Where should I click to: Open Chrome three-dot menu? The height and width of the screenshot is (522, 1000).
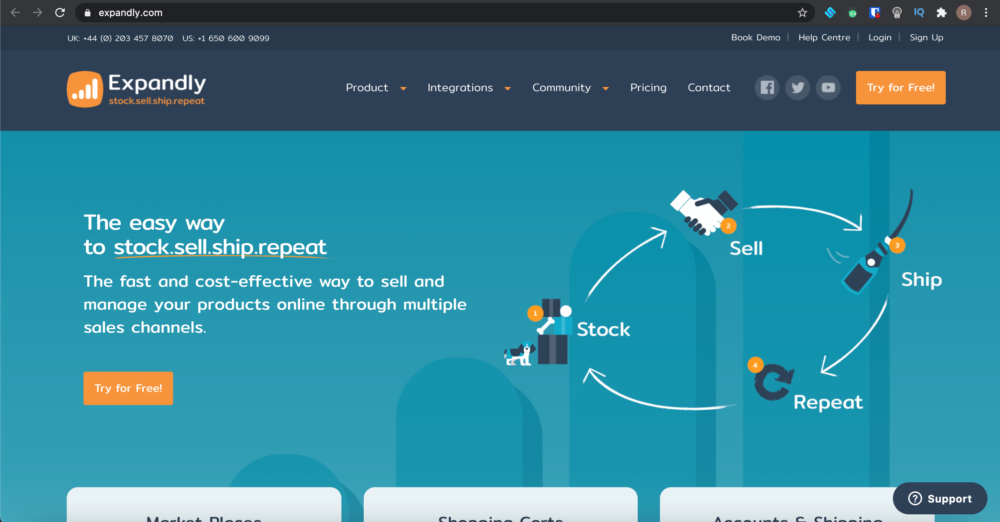(x=986, y=12)
